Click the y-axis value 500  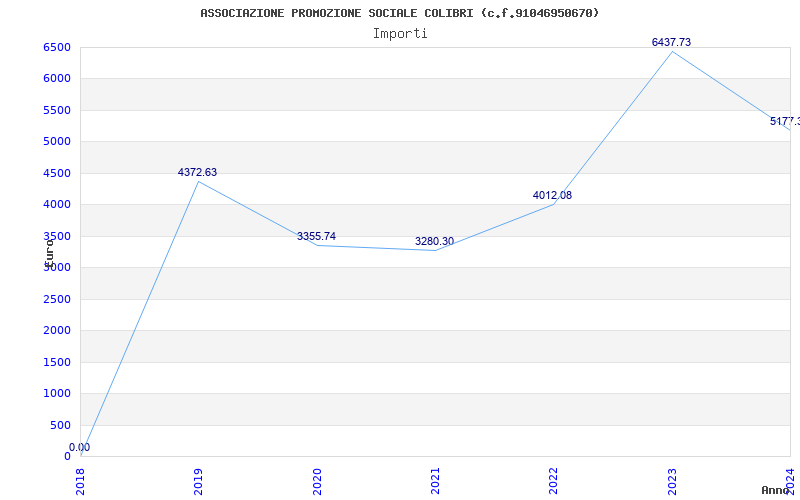pos(61,425)
